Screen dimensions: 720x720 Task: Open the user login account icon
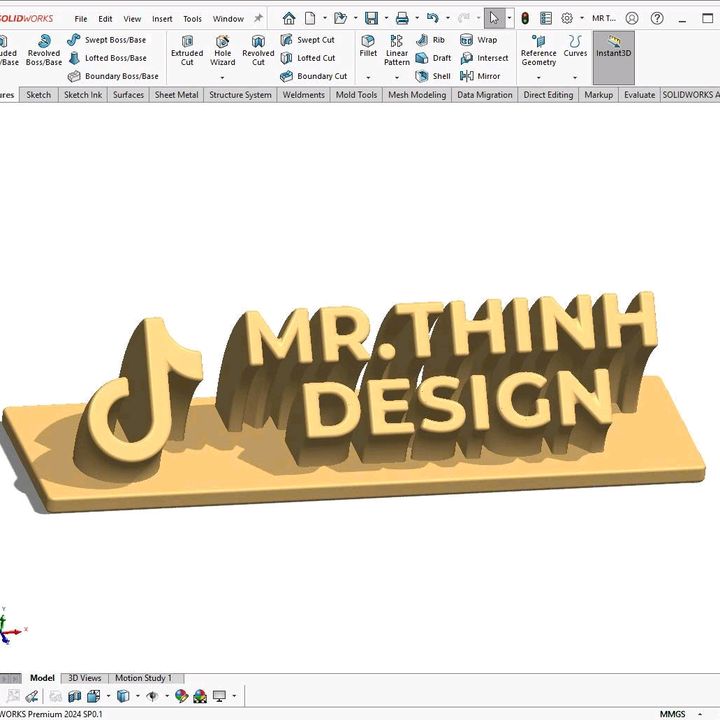click(x=632, y=18)
